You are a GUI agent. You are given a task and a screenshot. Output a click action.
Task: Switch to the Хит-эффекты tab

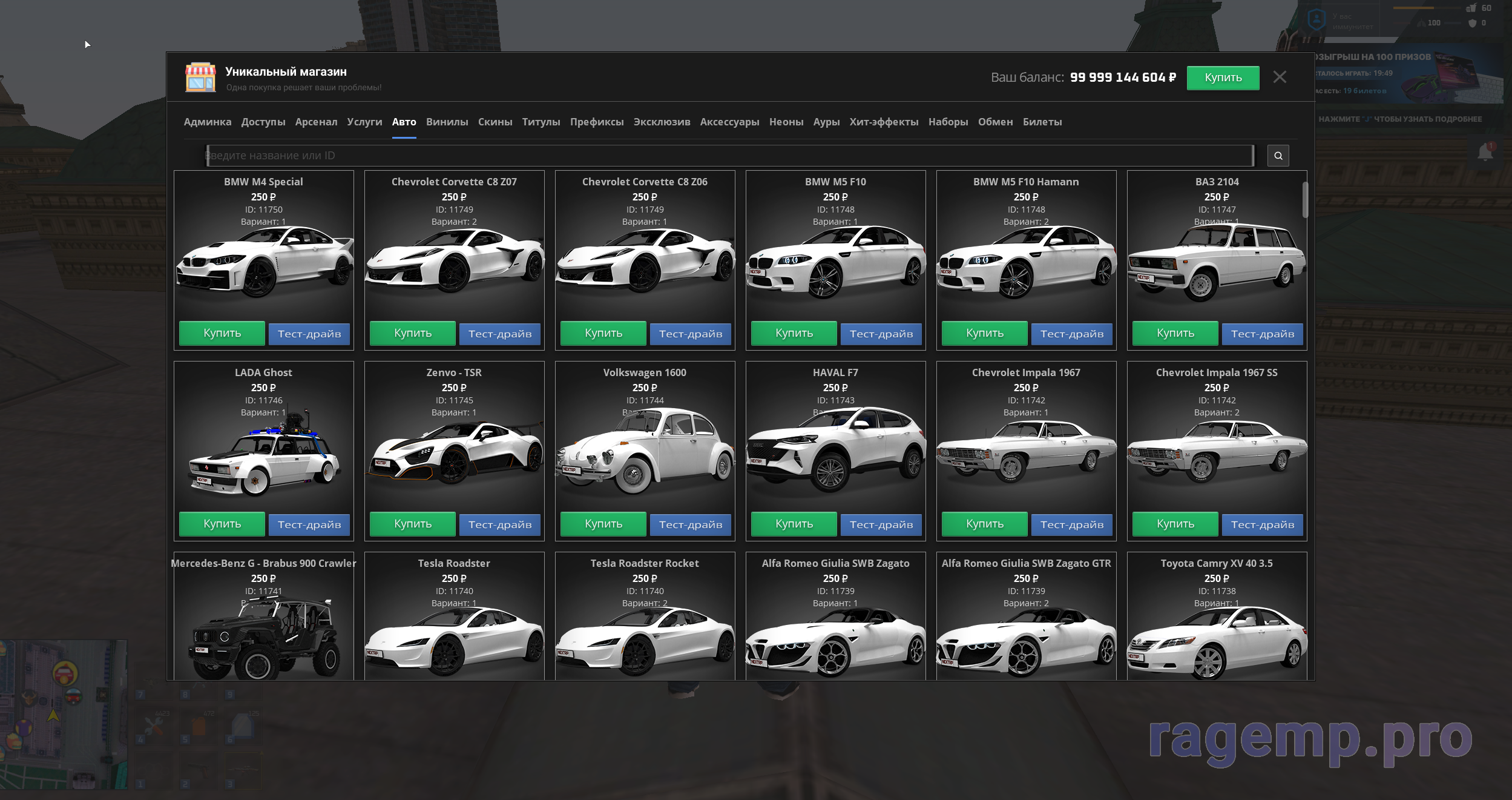pyautogui.click(x=884, y=122)
